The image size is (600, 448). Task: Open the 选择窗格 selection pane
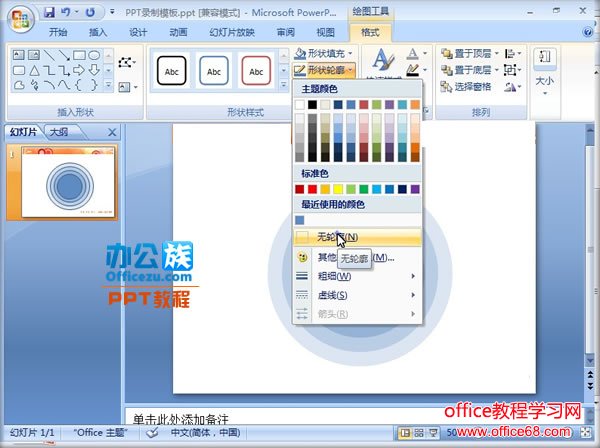click(466, 87)
